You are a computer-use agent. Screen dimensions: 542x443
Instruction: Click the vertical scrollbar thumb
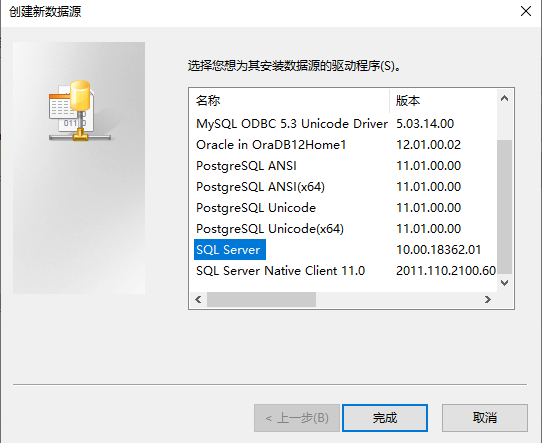(x=504, y=207)
